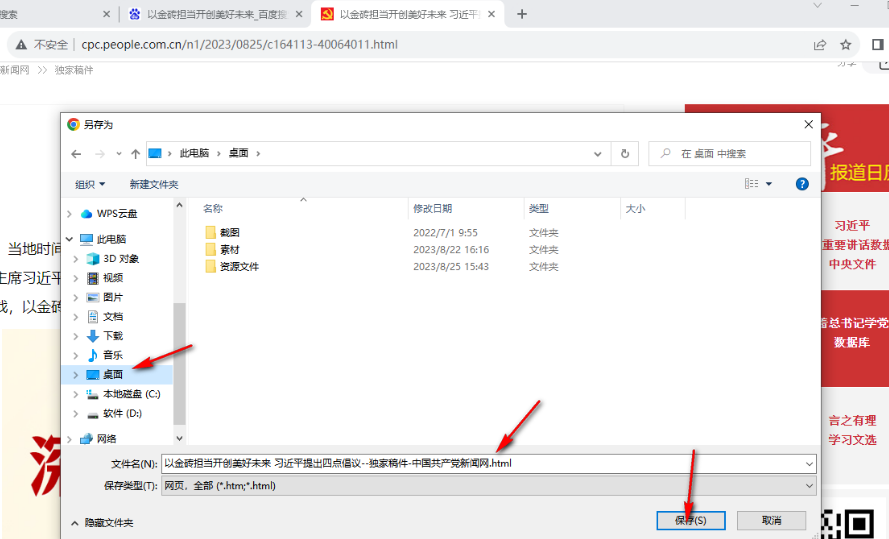The width and height of the screenshot is (889, 539).
Task: Select 图片 in navigation pane
Action: pyautogui.click(x=113, y=297)
